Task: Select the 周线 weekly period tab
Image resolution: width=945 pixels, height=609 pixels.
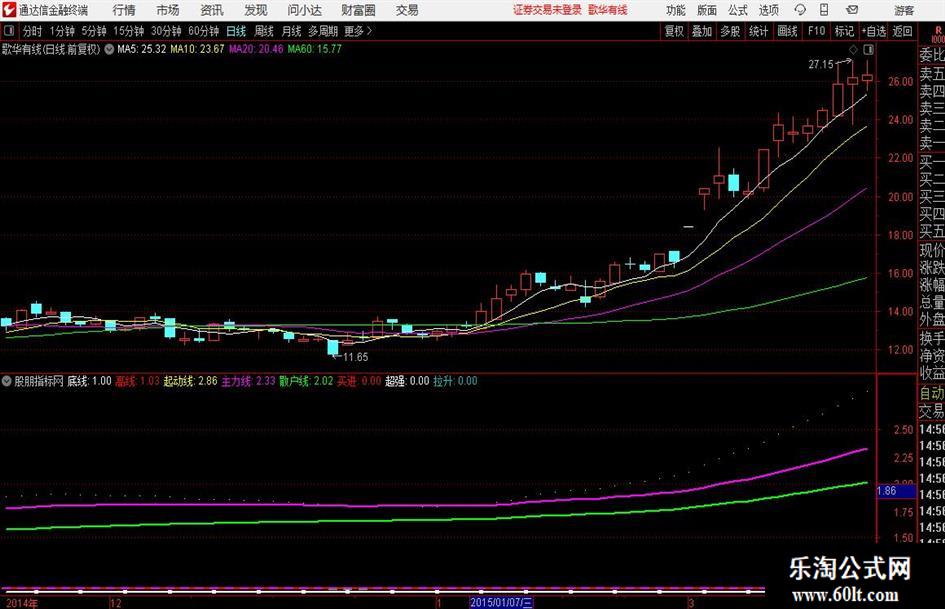Action: coord(264,31)
